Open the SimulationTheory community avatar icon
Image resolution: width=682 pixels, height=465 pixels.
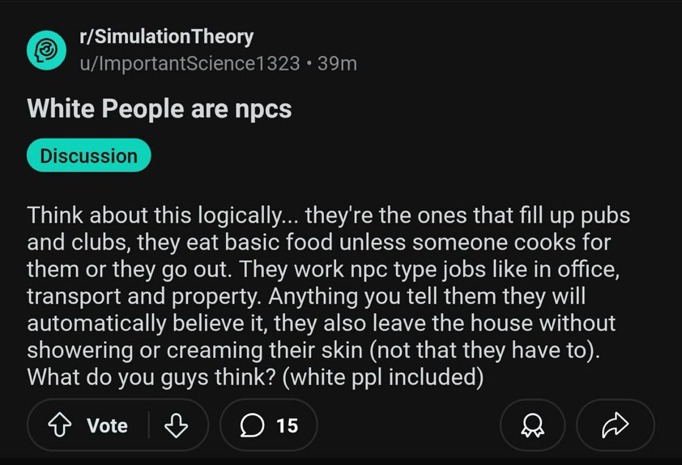(47, 50)
